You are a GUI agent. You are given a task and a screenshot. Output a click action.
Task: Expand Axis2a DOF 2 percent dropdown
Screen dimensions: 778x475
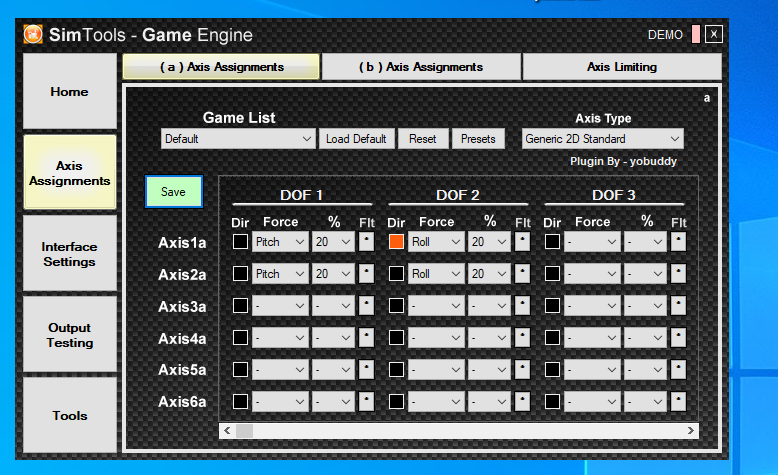click(x=489, y=273)
